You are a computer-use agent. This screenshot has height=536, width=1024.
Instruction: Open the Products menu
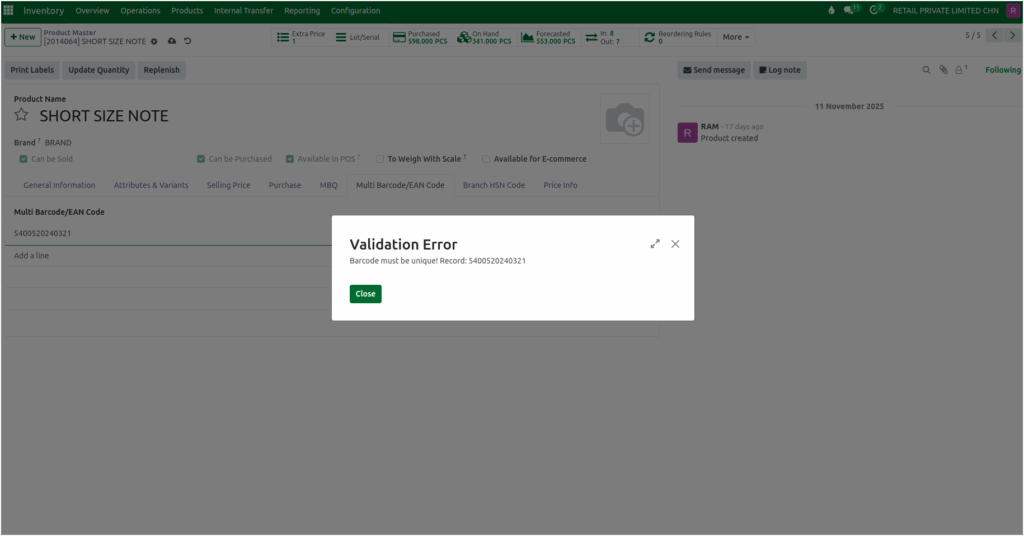[187, 10]
